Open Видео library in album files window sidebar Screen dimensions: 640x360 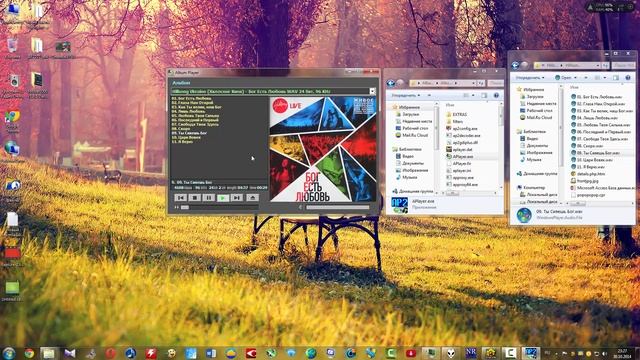click(529, 139)
